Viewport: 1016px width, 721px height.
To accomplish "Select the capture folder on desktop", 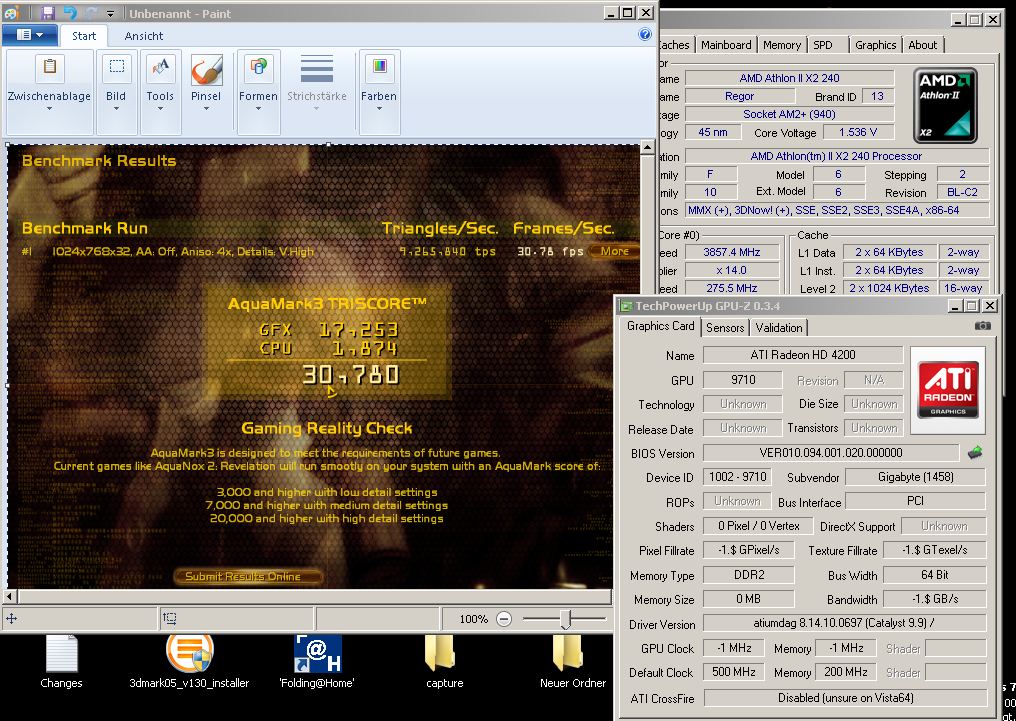I will [x=444, y=662].
